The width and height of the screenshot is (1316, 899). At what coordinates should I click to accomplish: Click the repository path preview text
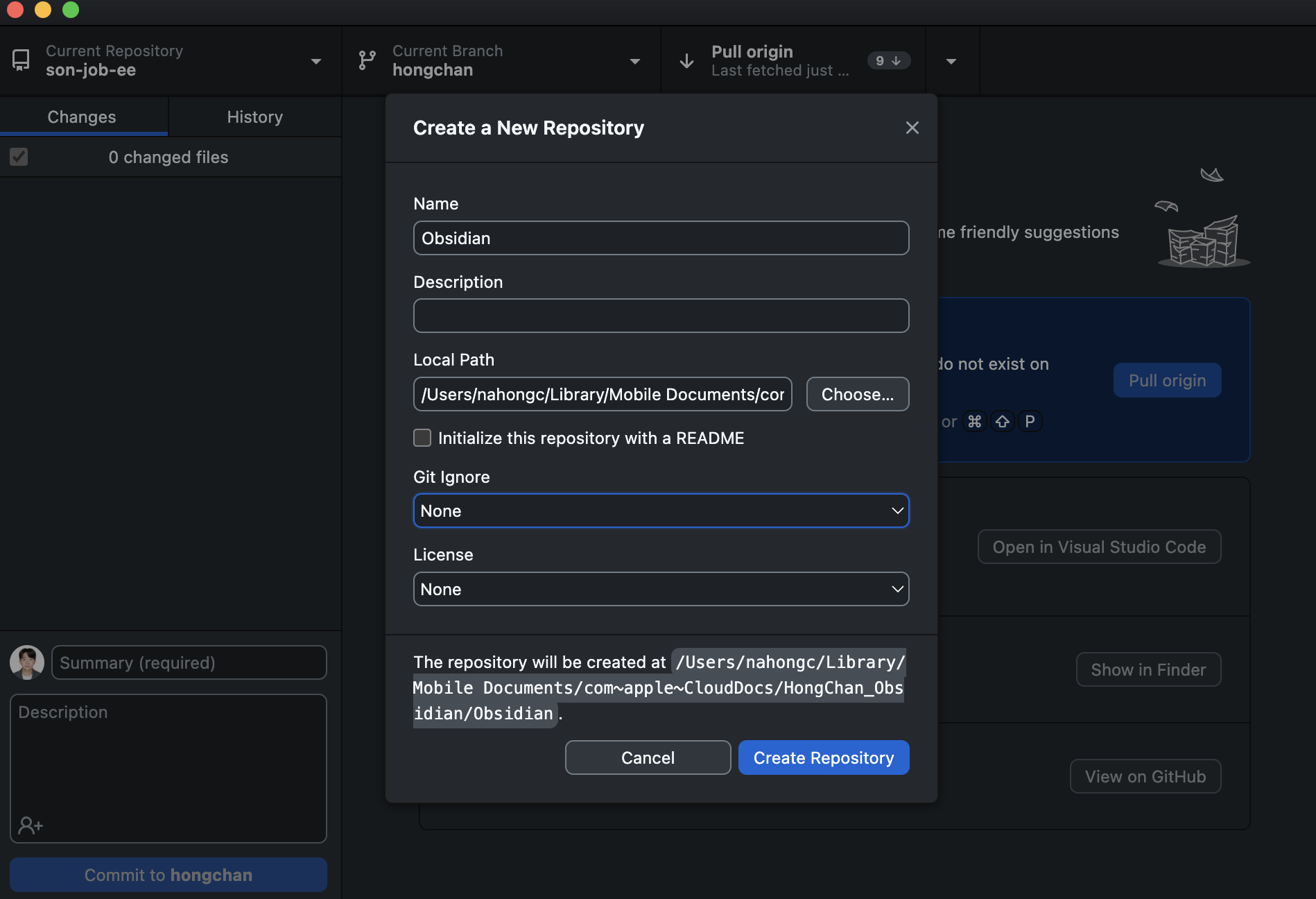659,687
